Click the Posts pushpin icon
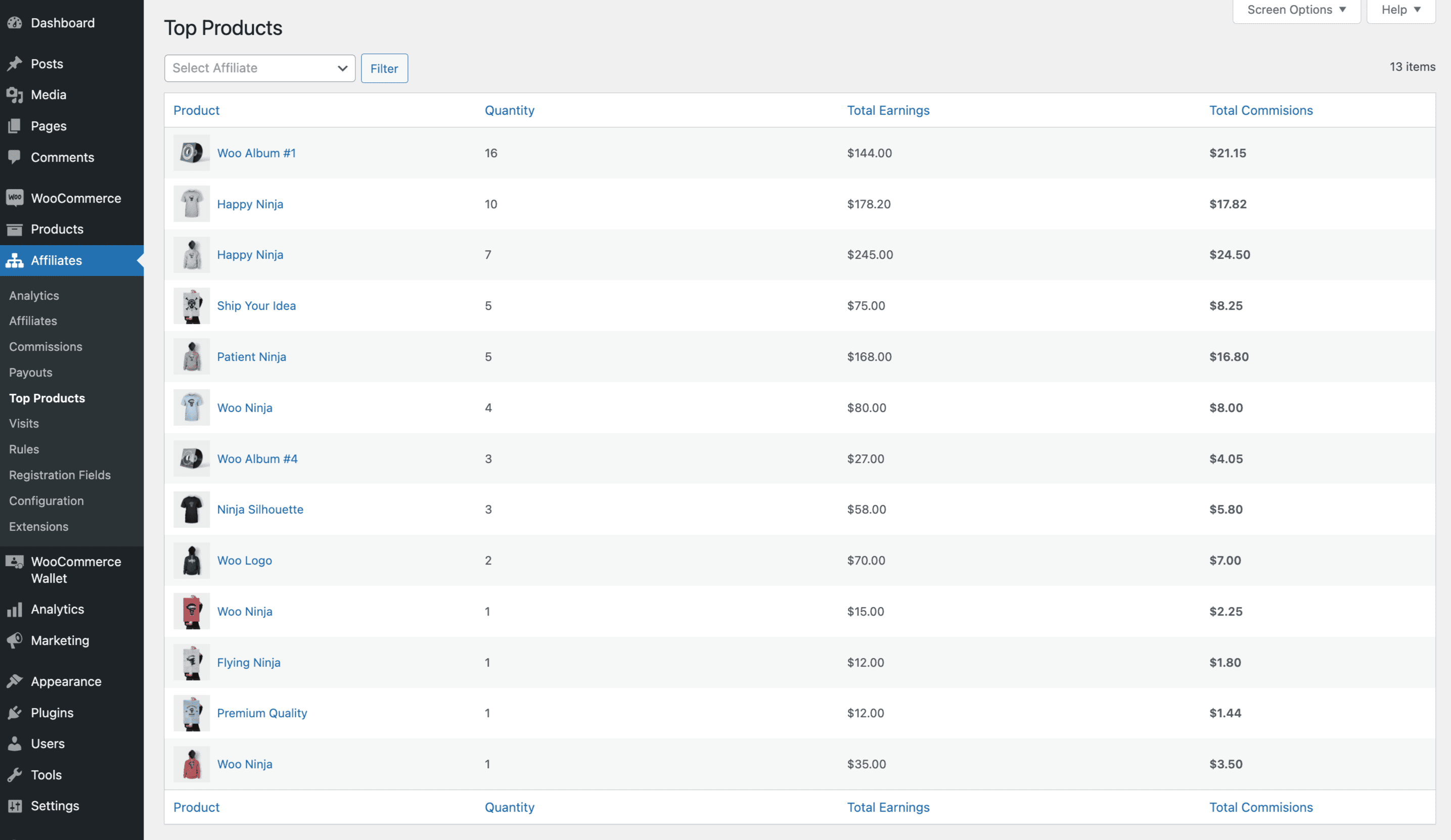 tap(14, 64)
